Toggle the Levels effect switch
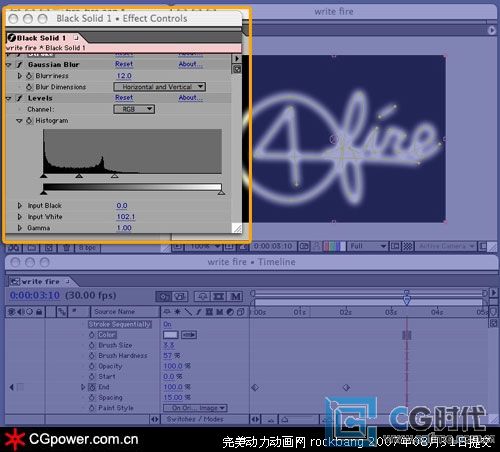The image size is (500, 452). 19,98
